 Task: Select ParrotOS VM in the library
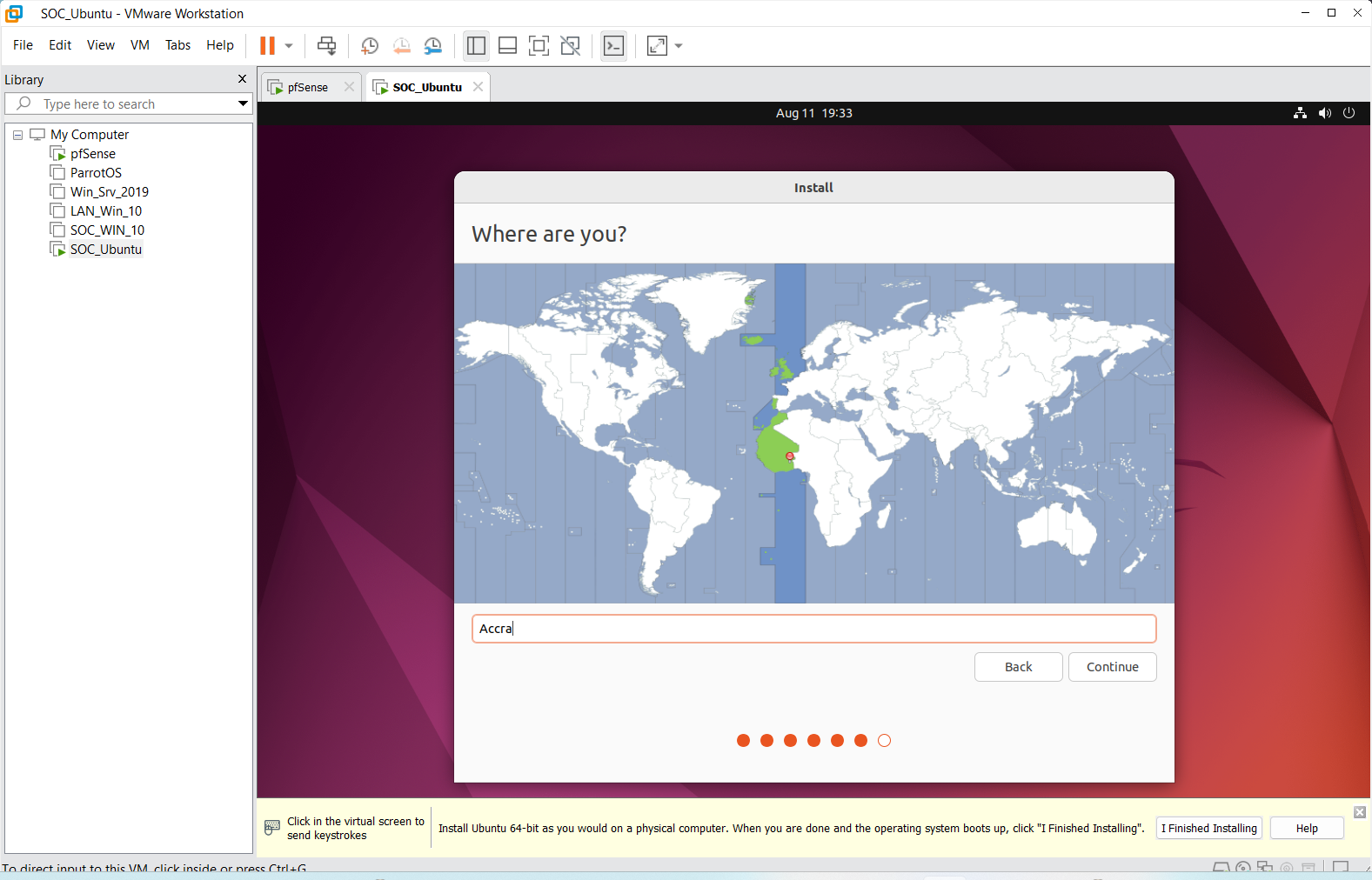[96, 173]
